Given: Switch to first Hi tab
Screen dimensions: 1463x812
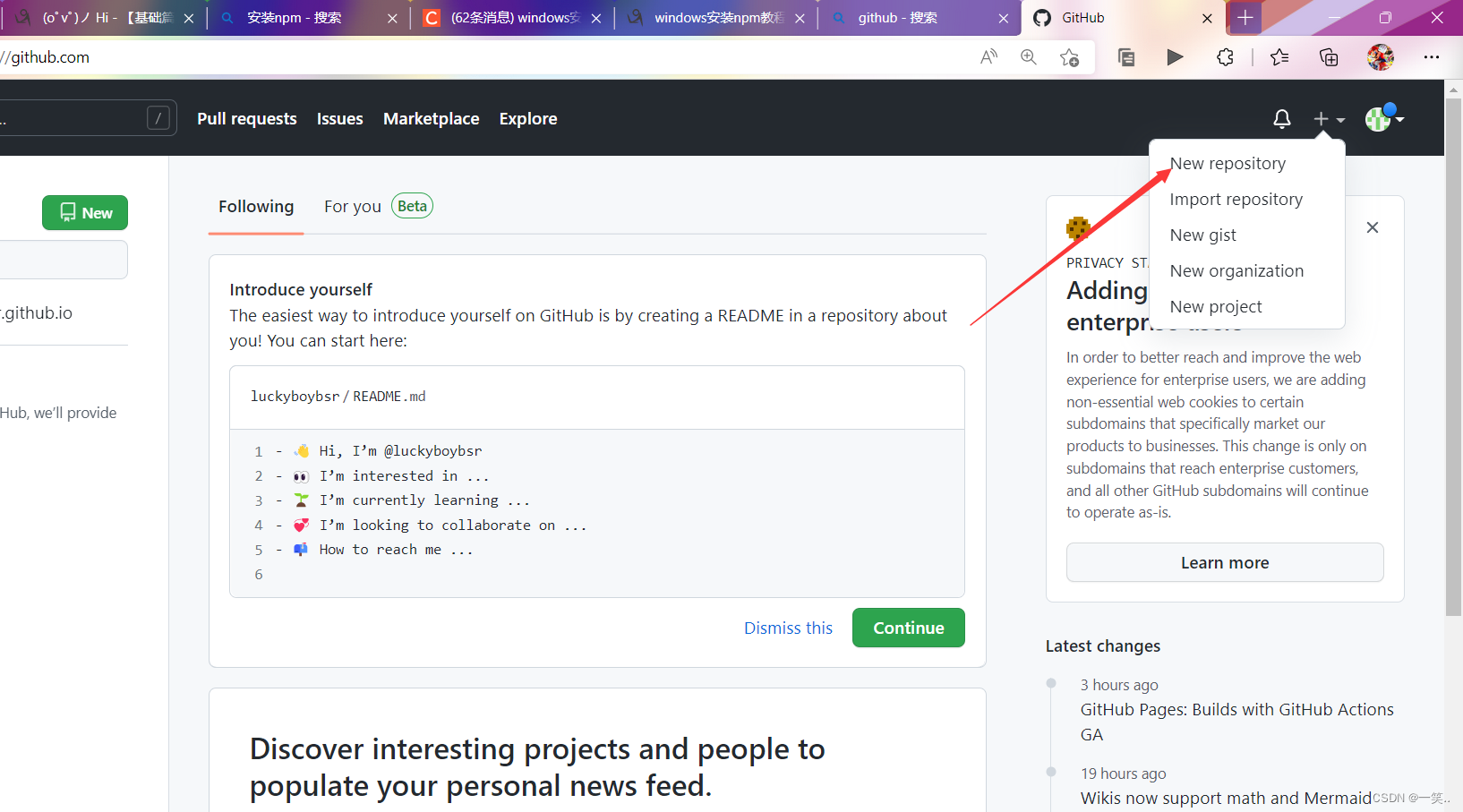Looking at the screenshot, I should click(103, 18).
